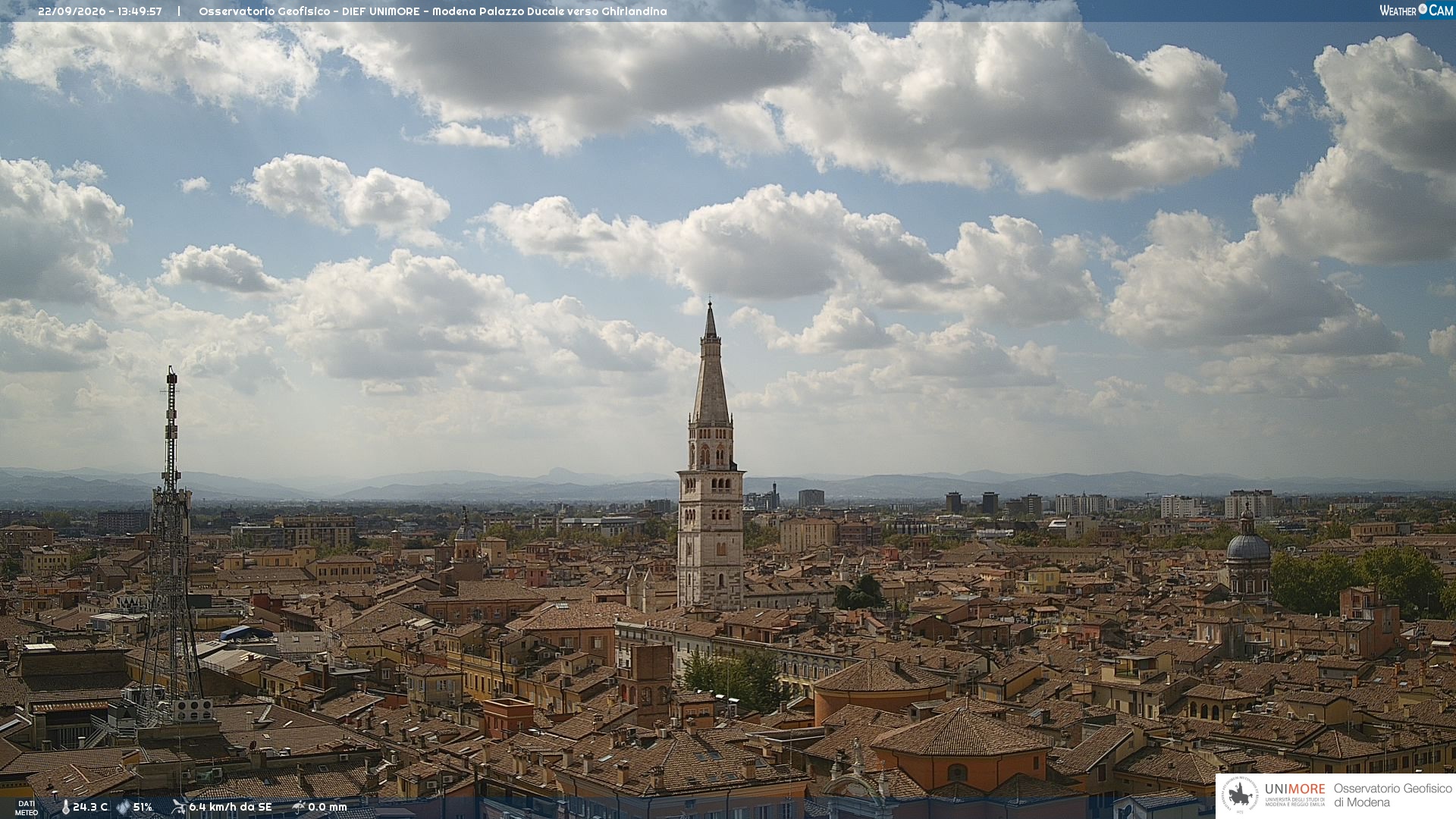This screenshot has width=1456, height=819.
Task: Click the 51% humidity value
Action: [143, 807]
